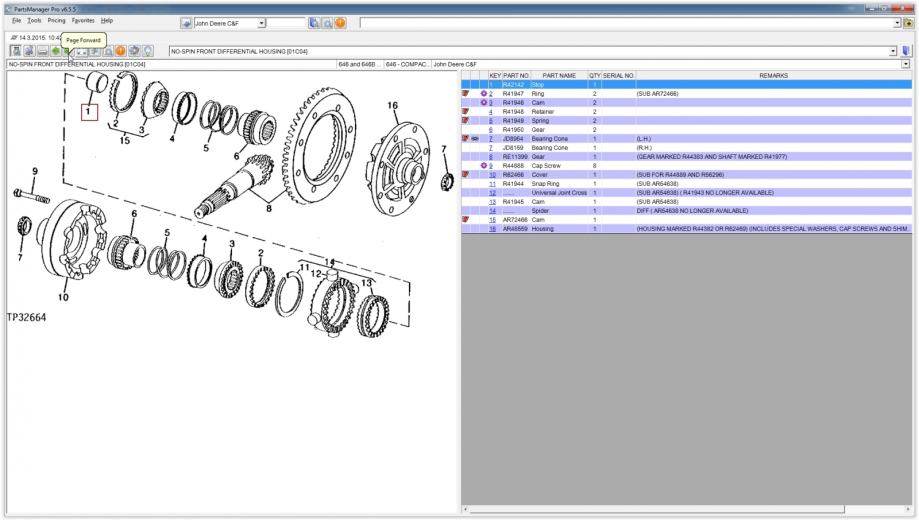Click the first icon in diagram toolbar
919x520 pixels.
click(x=16, y=51)
